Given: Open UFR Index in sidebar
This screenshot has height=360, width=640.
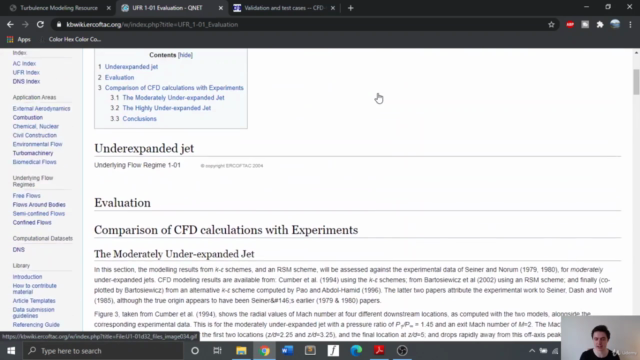Looking at the screenshot, I should pos(26,73).
